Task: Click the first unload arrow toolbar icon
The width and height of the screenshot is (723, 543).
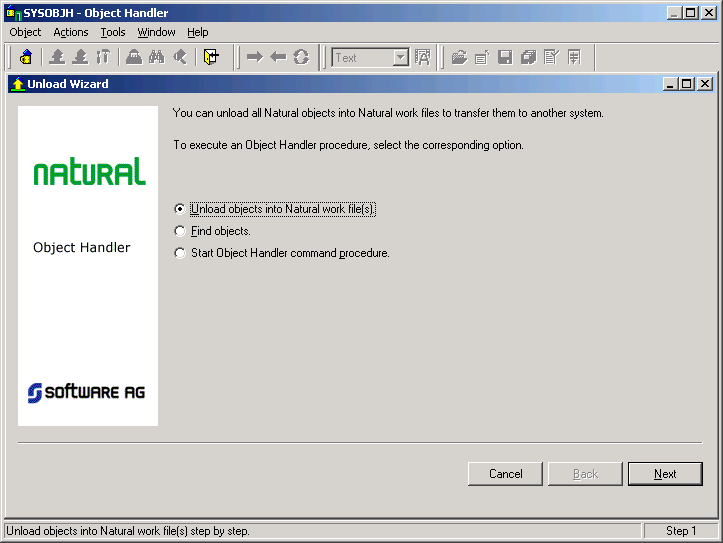Action: pyautogui.click(x=57, y=58)
